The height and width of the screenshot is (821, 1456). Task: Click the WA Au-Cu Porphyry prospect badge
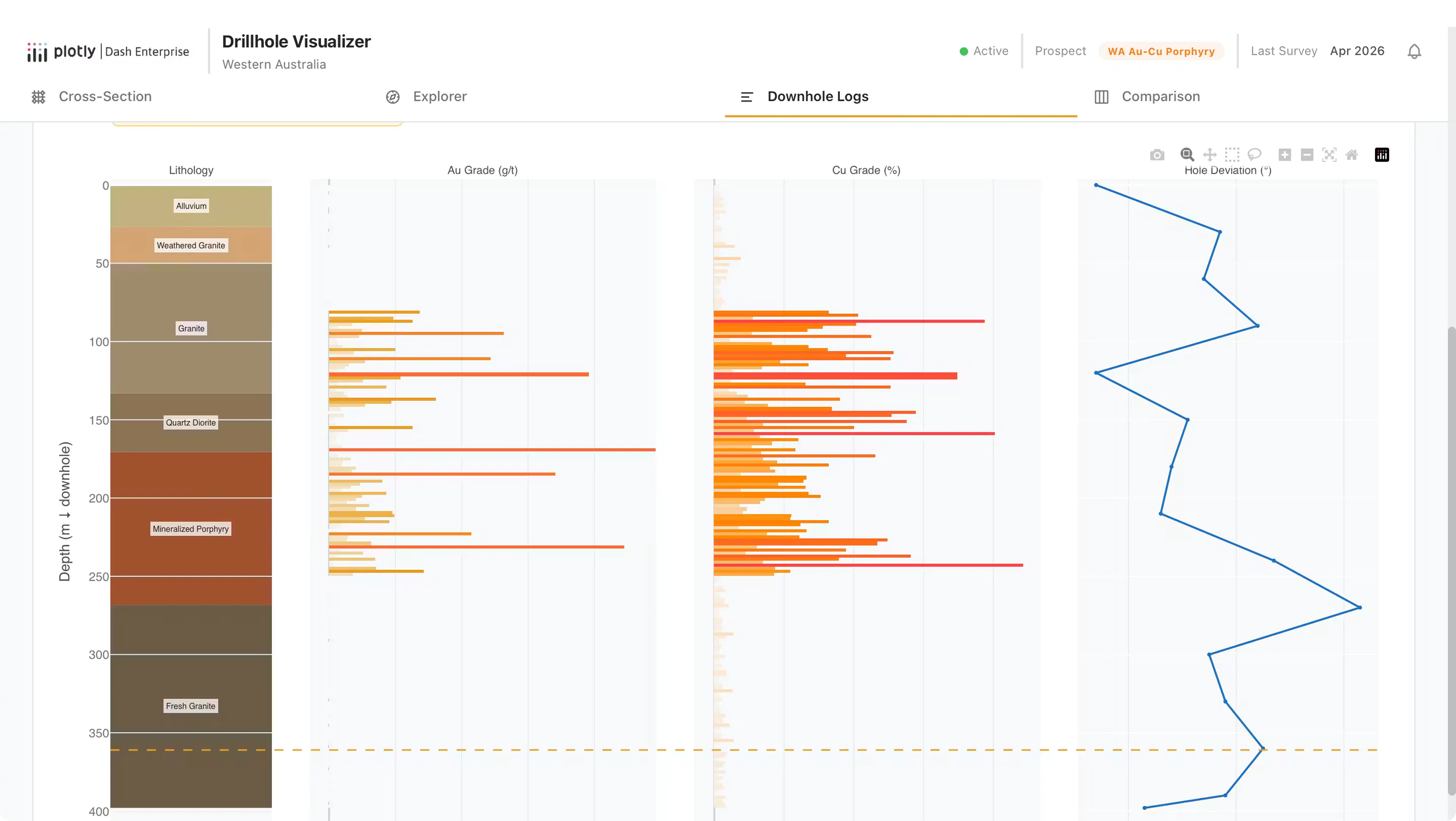1161,52
